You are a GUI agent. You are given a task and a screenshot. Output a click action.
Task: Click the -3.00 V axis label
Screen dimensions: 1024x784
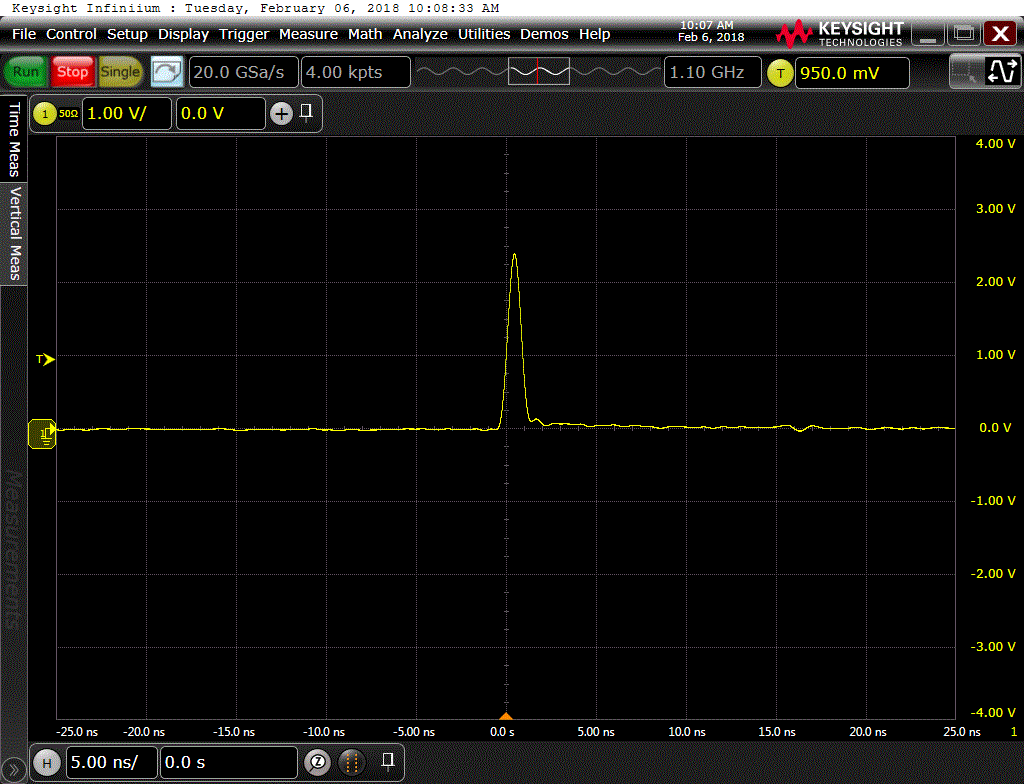(993, 647)
